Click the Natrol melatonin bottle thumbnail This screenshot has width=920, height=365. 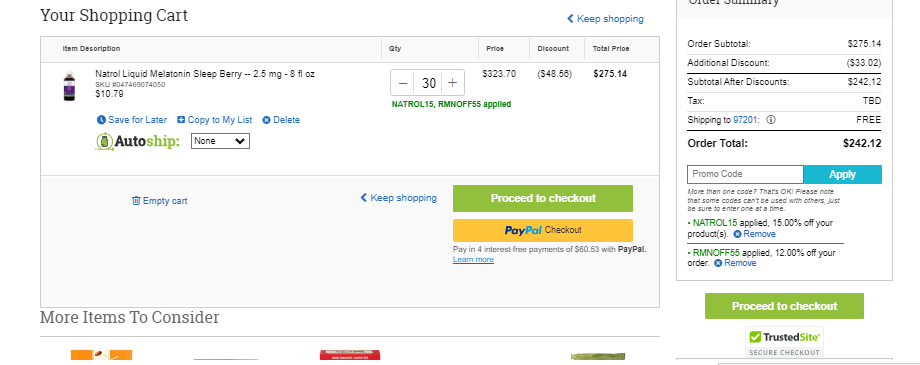(x=70, y=86)
